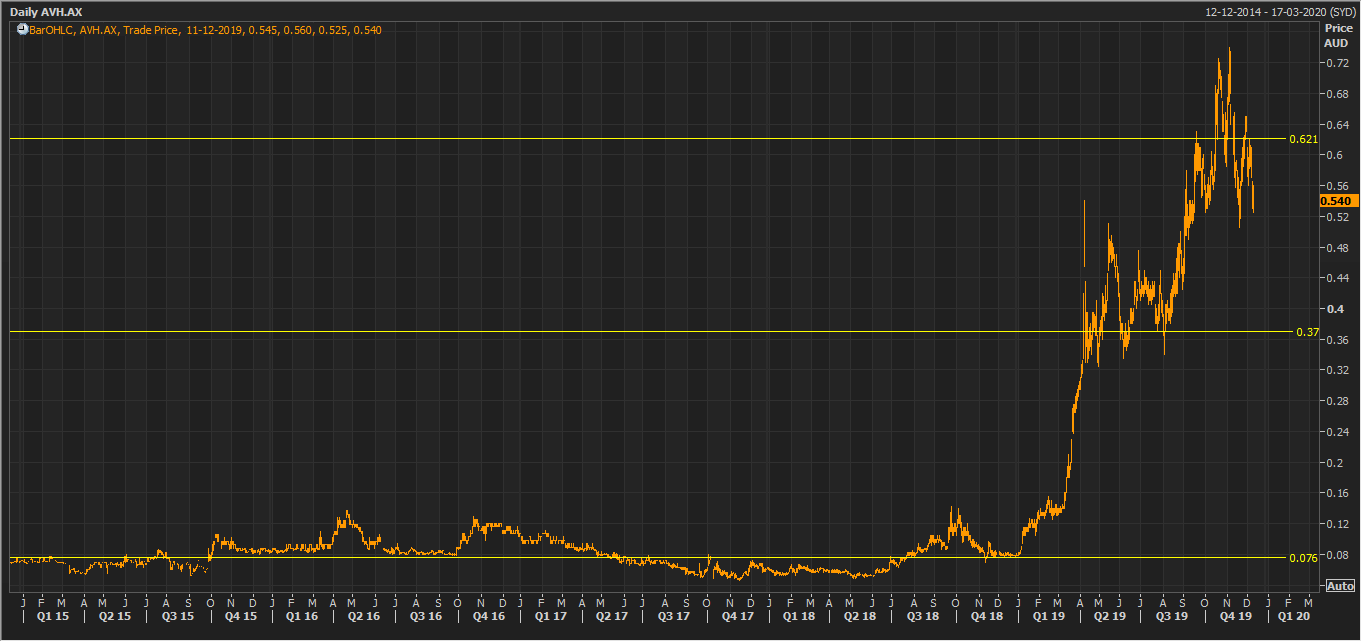The height and width of the screenshot is (642, 1362).
Task: Click the 0.2 price axis label
Action: (1331, 463)
